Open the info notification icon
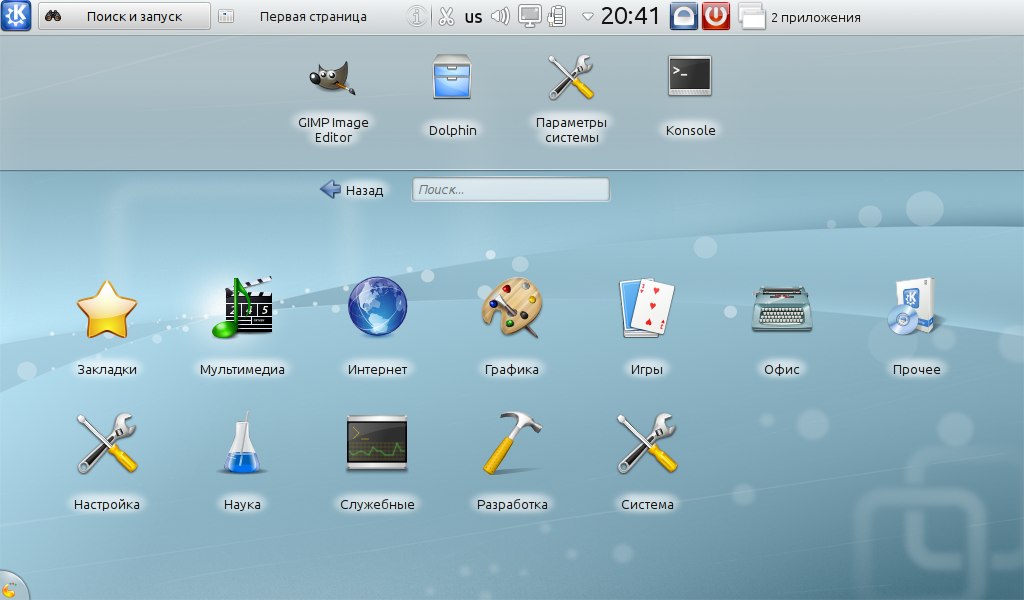The image size is (1024, 600). pyautogui.click(x=417, y=16)
